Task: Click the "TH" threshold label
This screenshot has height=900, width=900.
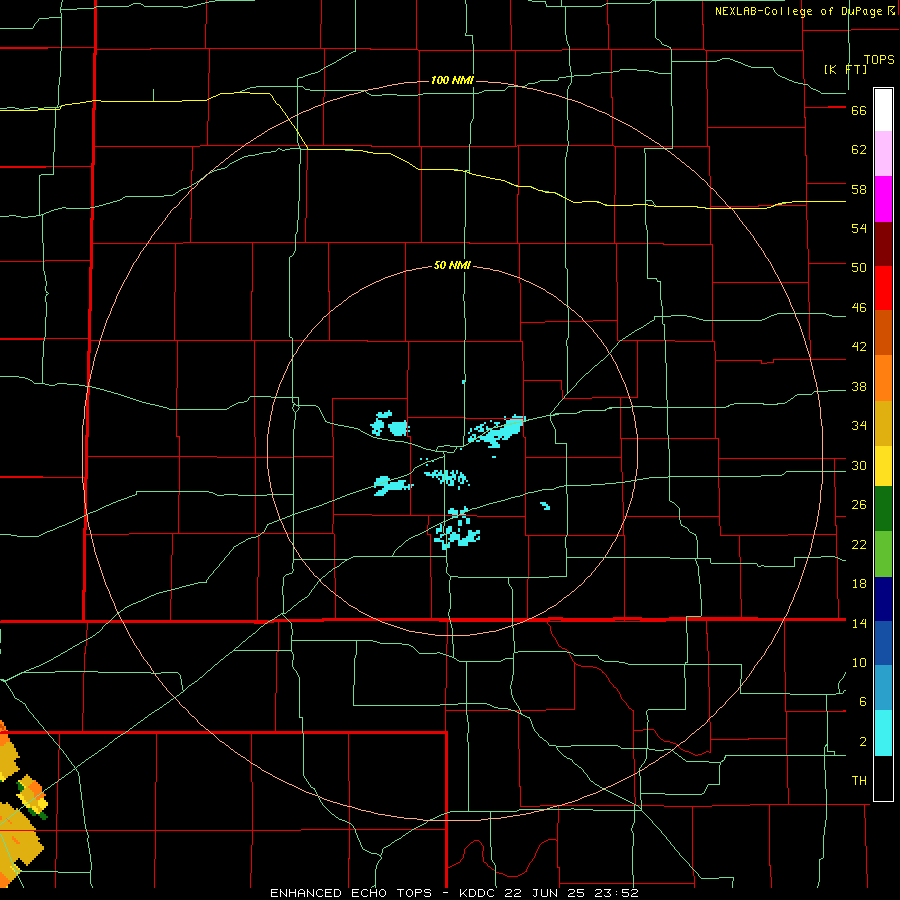Action: tap(859, 781)
